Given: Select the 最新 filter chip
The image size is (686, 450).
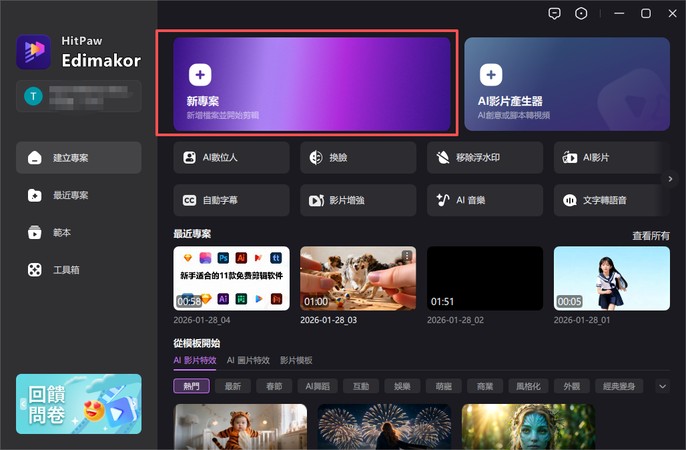Looking at the screenshot, I should coord(233,386).
